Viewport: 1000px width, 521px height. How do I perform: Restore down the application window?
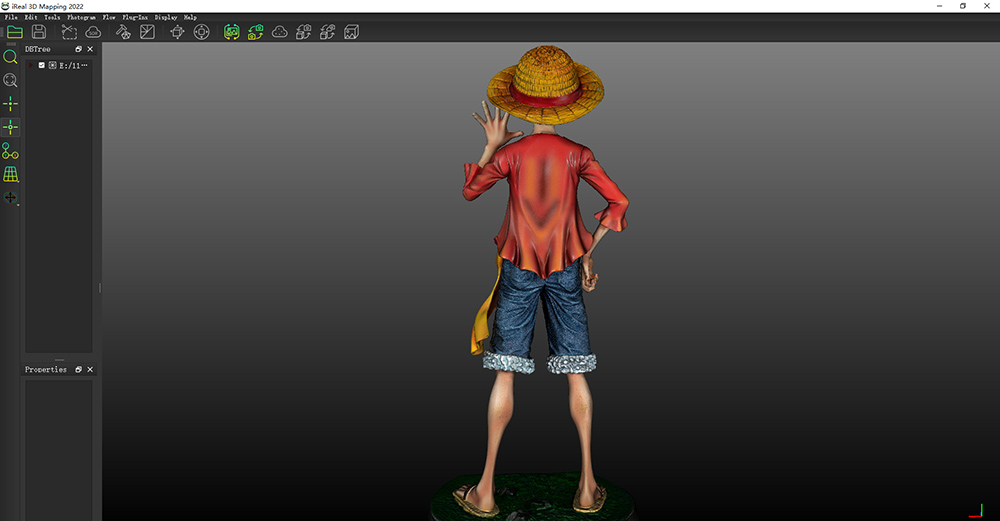(963, 6)
